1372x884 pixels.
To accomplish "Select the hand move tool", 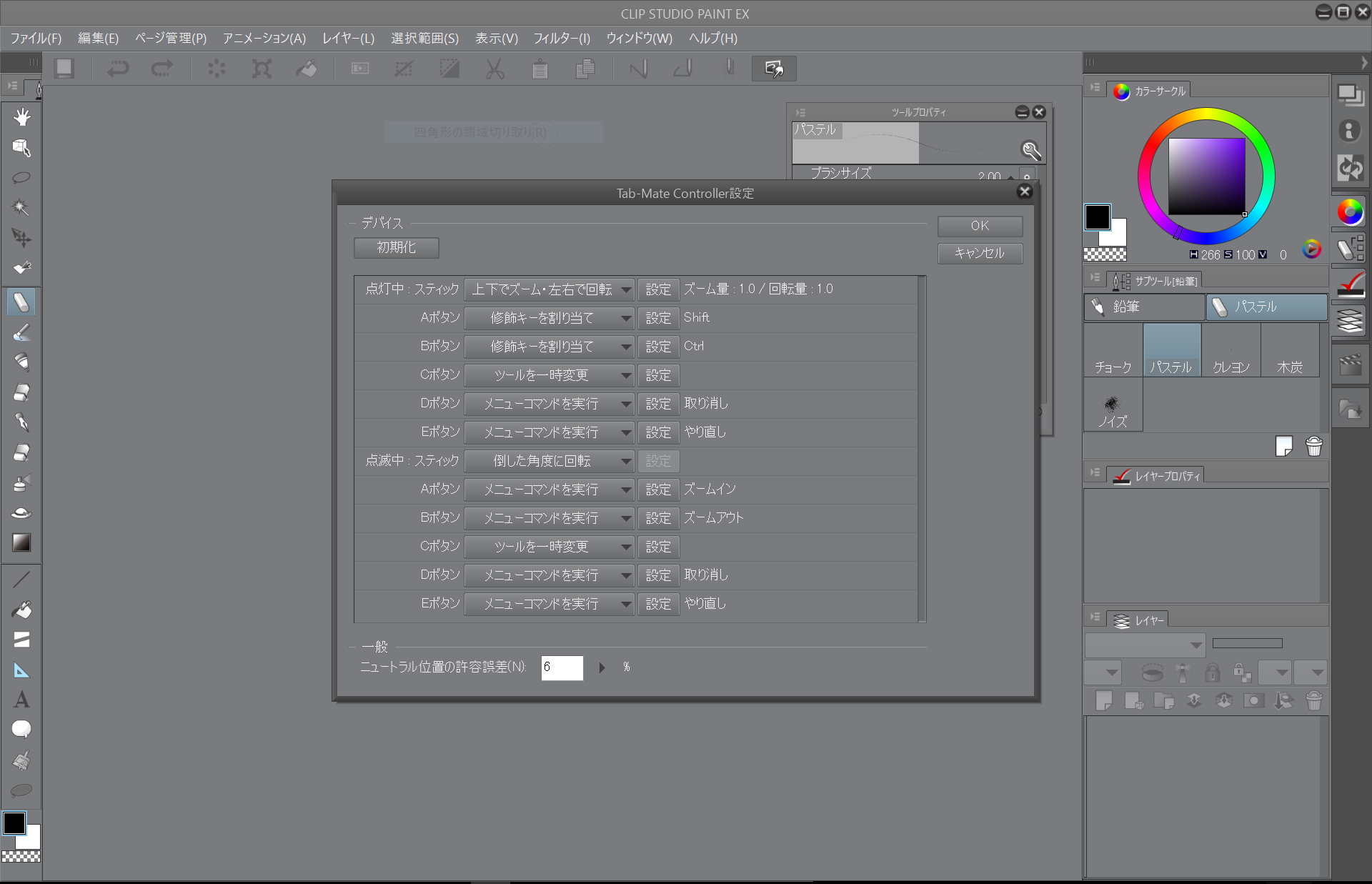I will [21, 117].
